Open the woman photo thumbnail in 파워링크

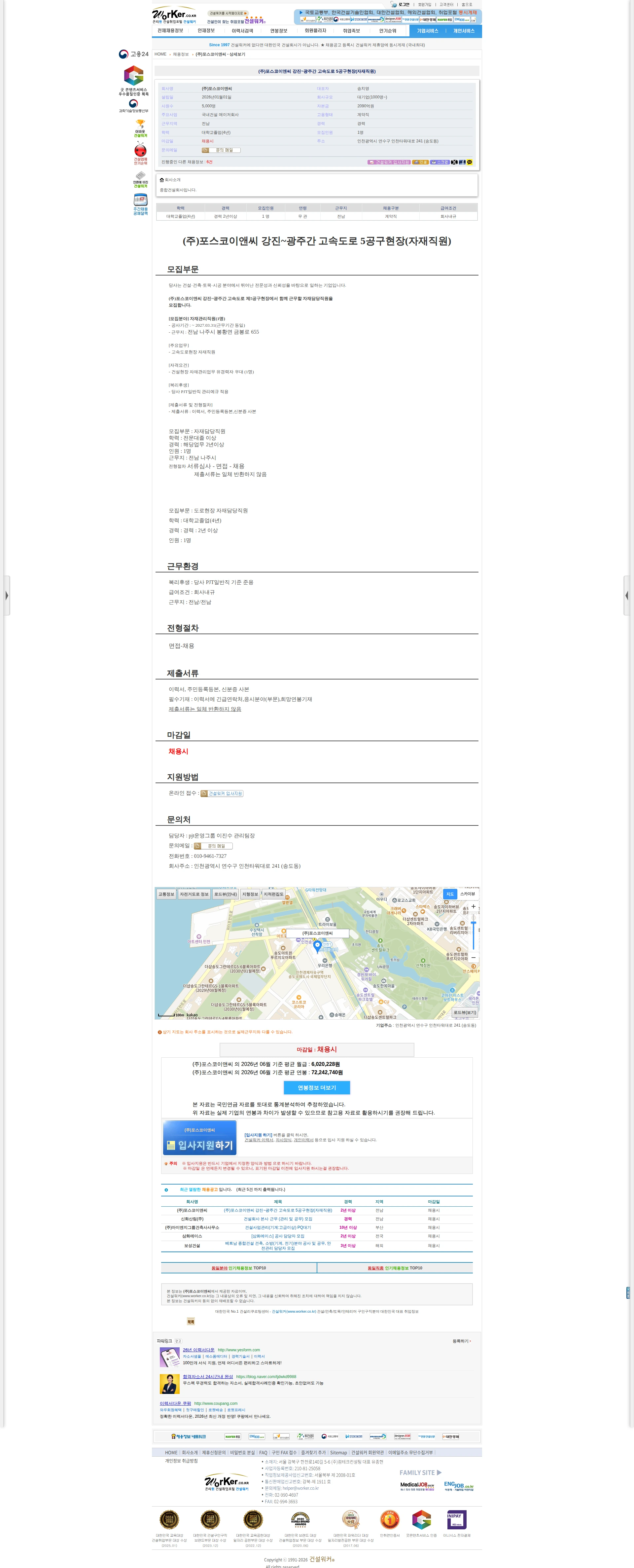[169, 1384]
